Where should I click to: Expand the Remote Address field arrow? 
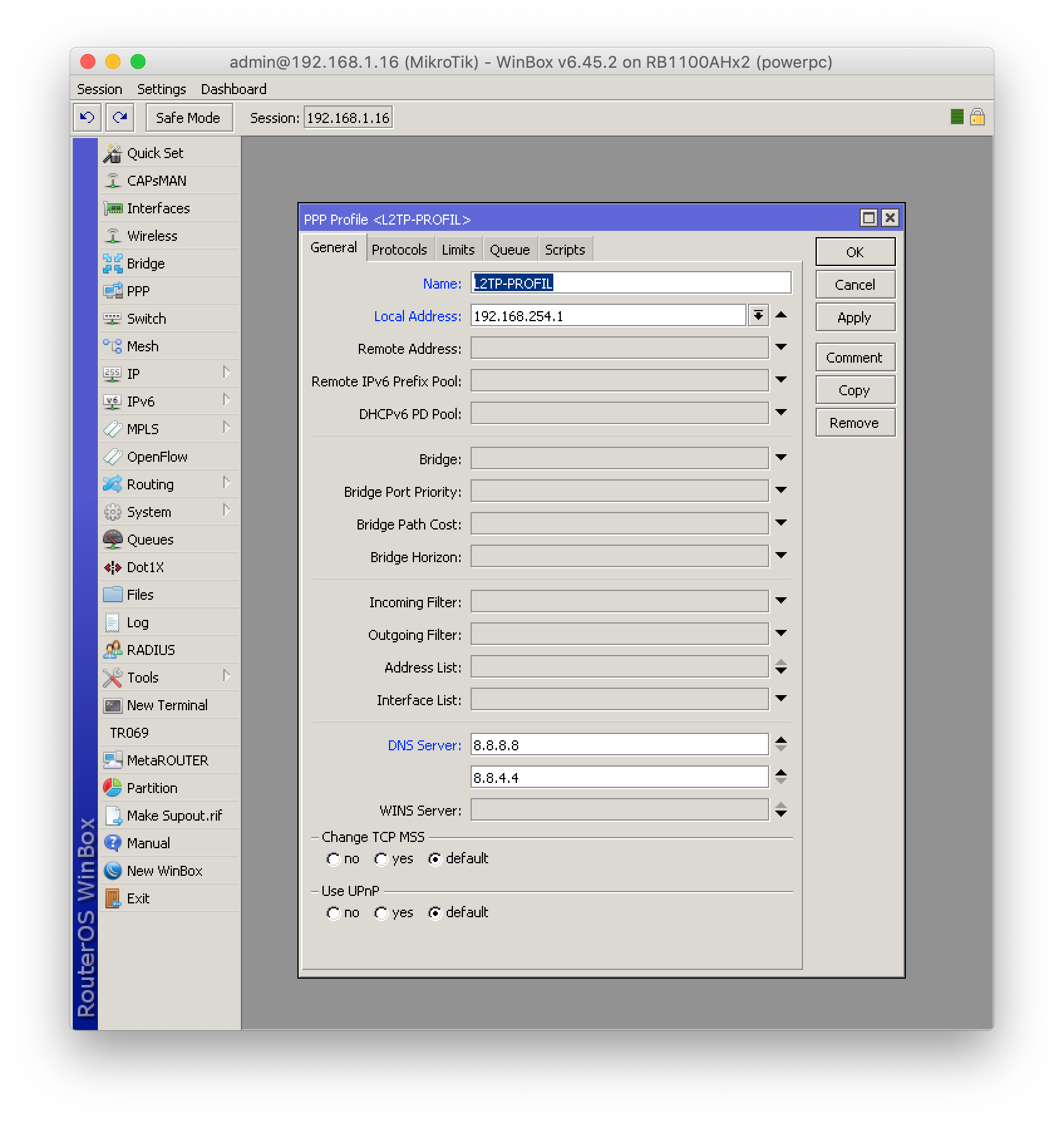(x=780, y=347)
